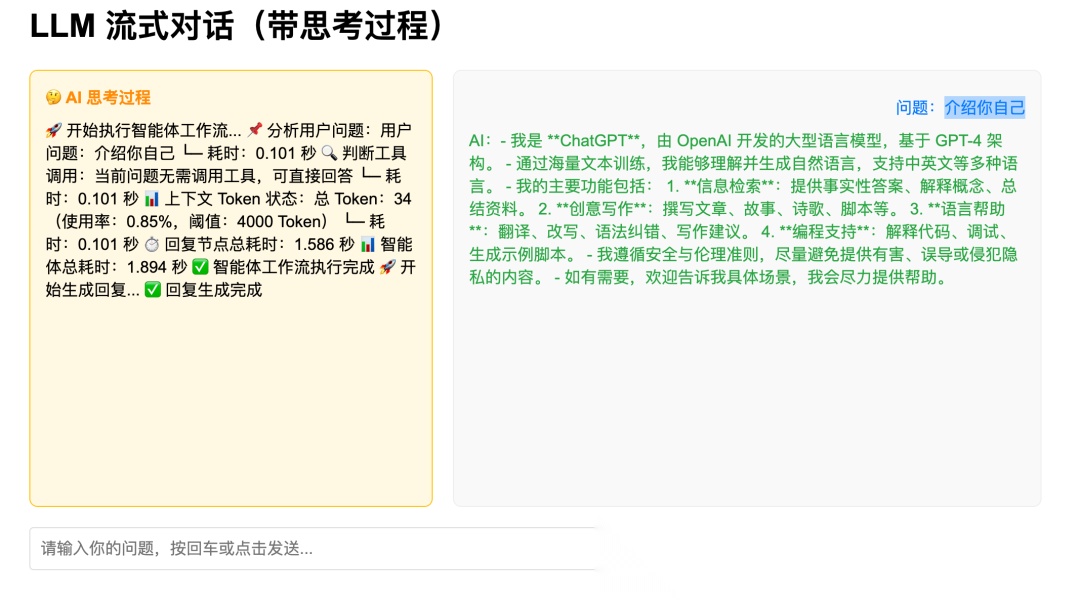The width and height of the screenshot is (1080, 600).
Task: Click the rocket emoji before 开始生成回复
Action: coord(387,267)
